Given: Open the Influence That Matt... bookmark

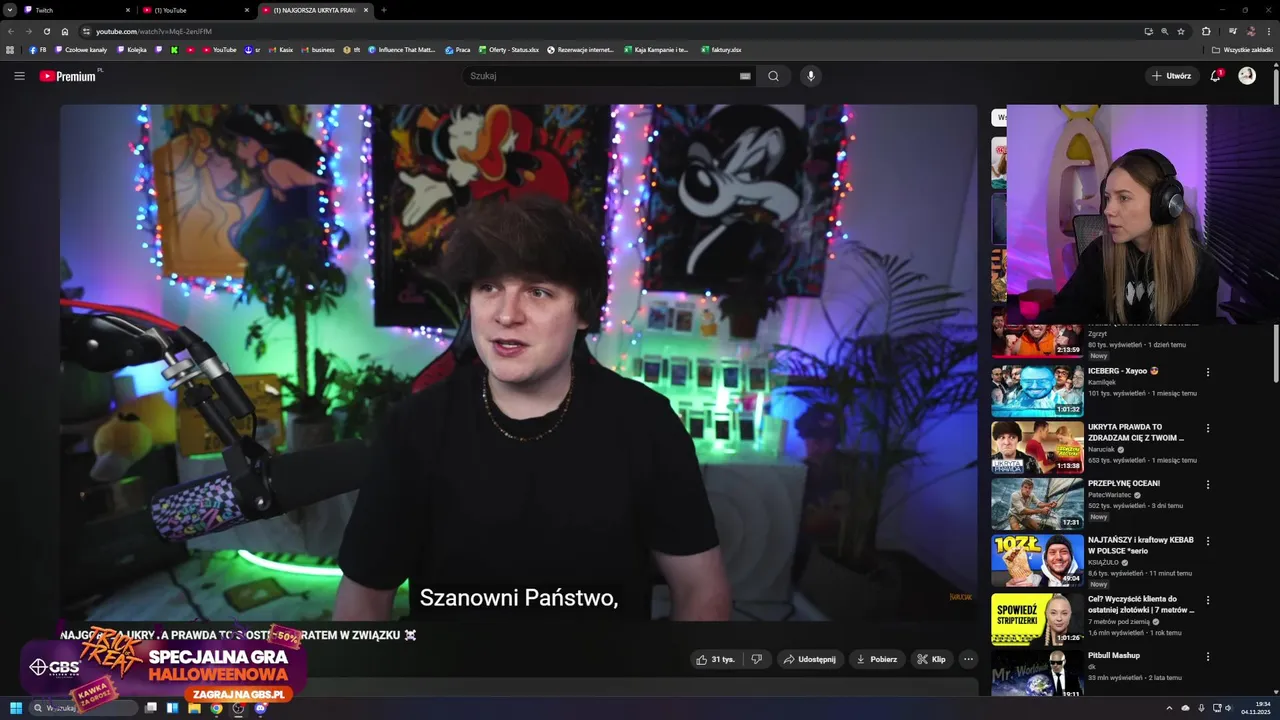Looking at the screenshot, I should (401, 49).
